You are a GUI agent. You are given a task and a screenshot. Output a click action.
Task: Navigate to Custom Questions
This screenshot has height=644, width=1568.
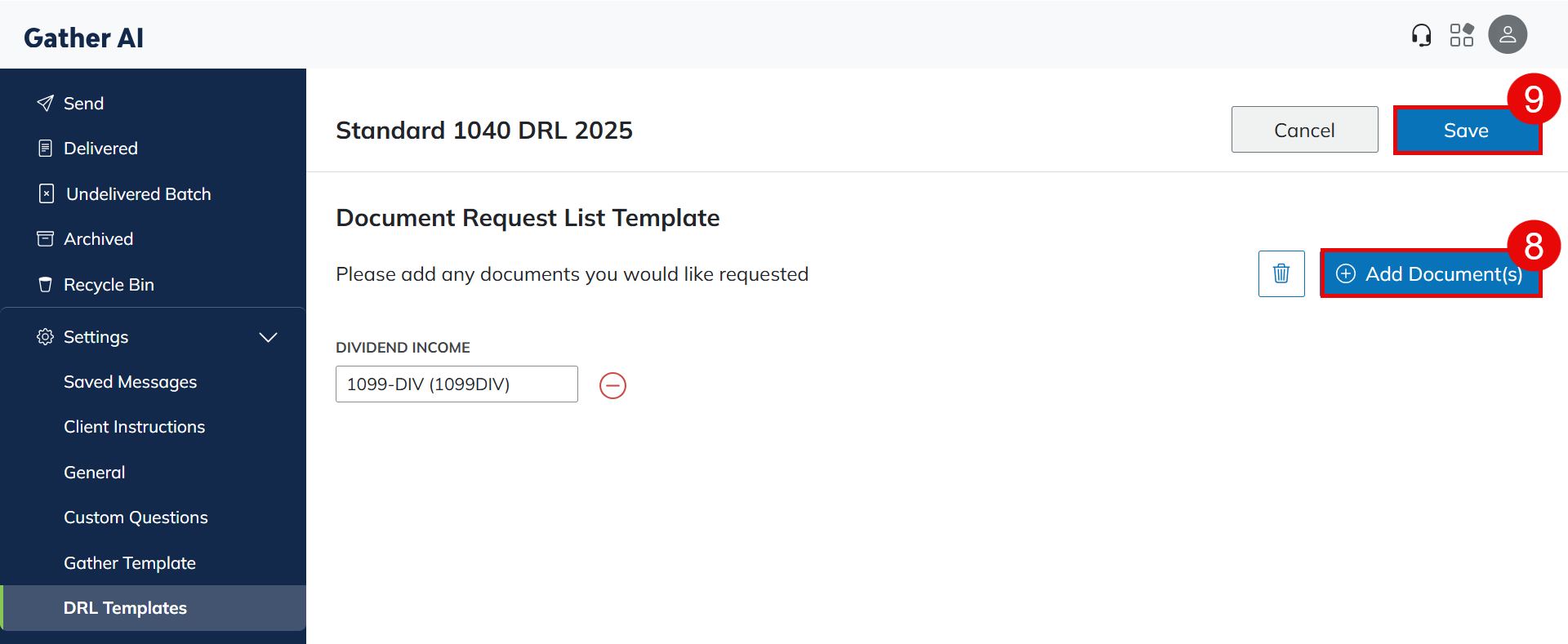click(x=136, y=517)
